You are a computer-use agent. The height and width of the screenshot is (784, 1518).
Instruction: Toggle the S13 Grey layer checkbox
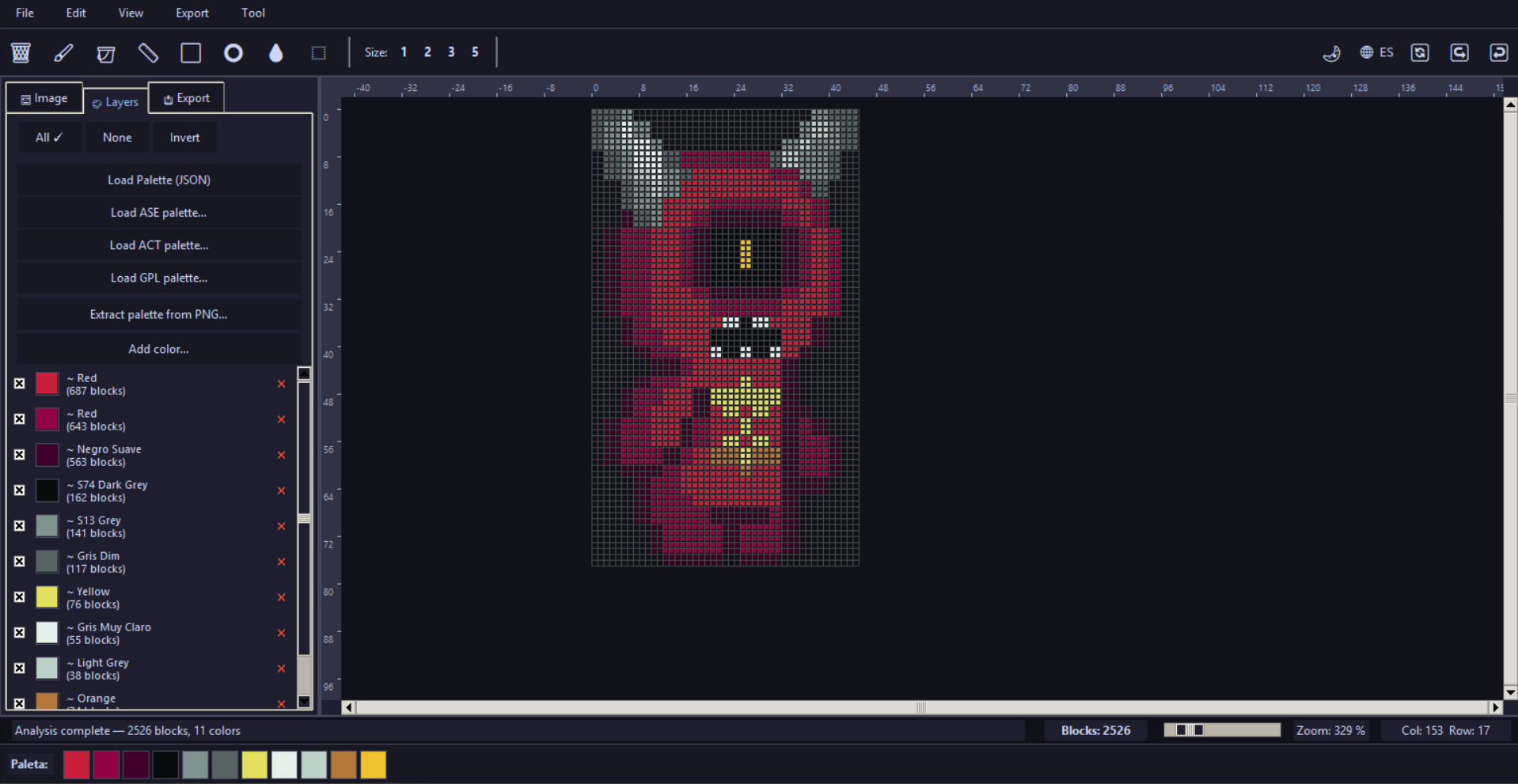[x=20, y=526]
